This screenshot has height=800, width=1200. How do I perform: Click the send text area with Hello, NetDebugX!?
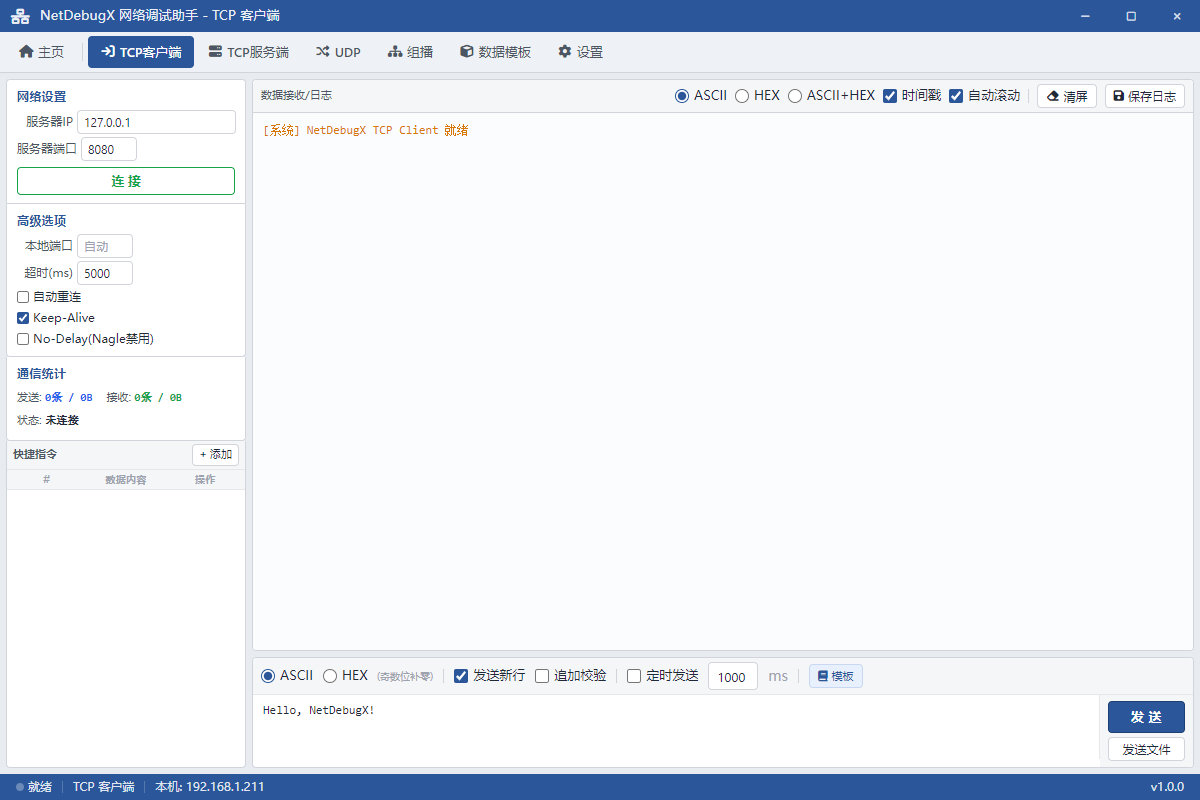pyautogui.click(x=675, y=731)
